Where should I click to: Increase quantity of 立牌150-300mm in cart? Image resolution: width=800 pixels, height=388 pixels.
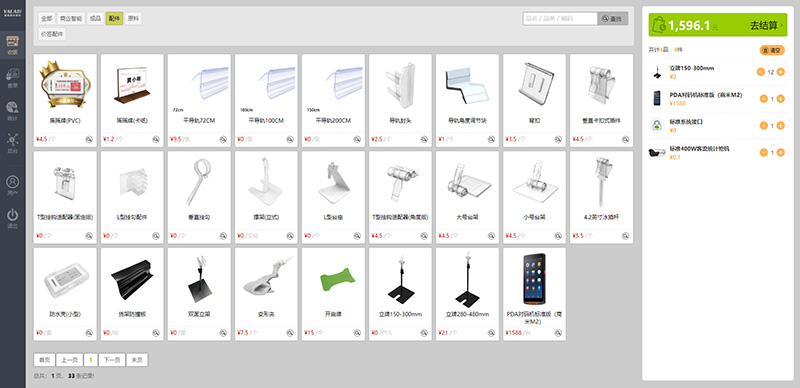[x=780, y=72]
